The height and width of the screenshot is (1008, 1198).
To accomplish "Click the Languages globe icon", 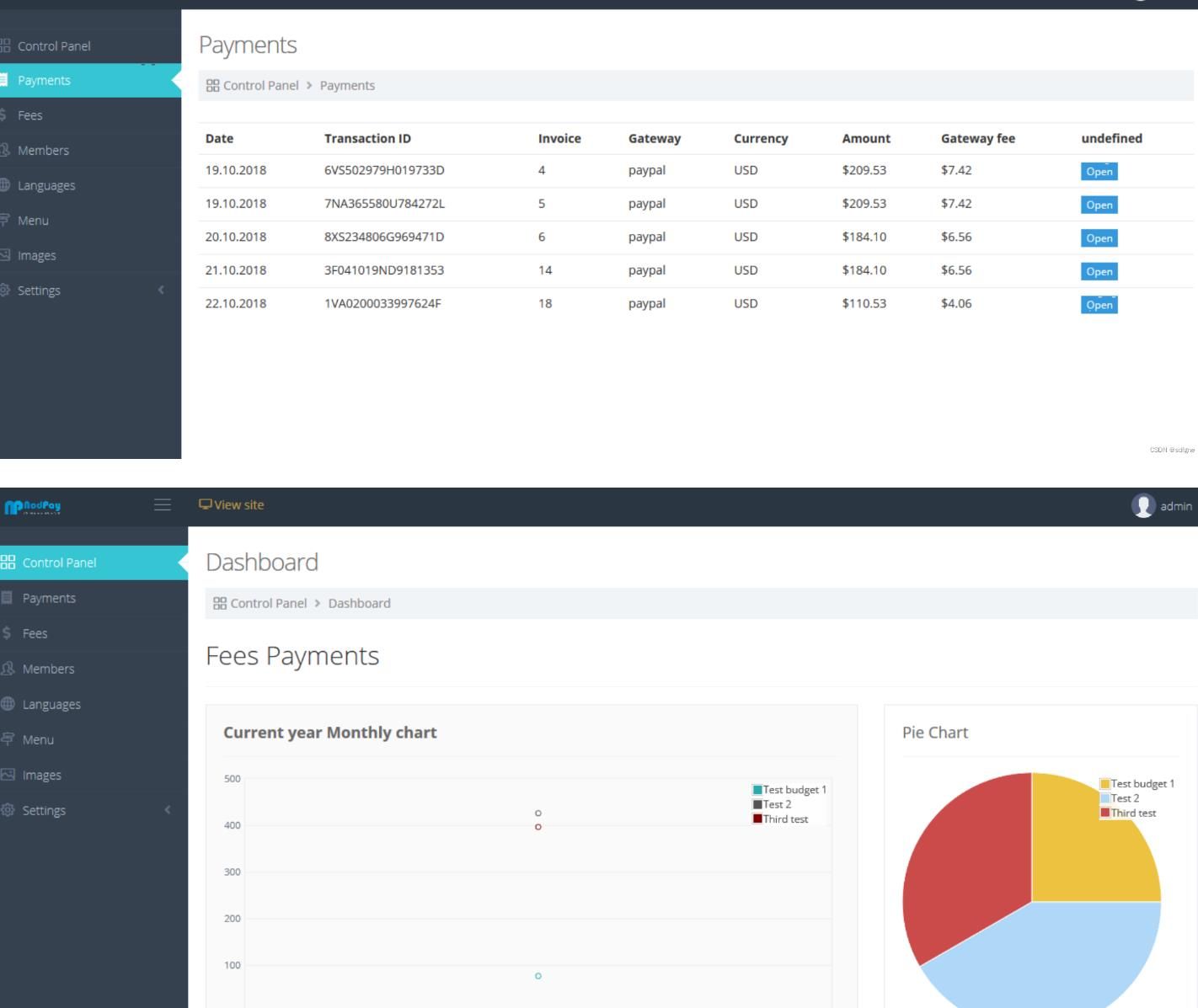I will click(8, 703).
